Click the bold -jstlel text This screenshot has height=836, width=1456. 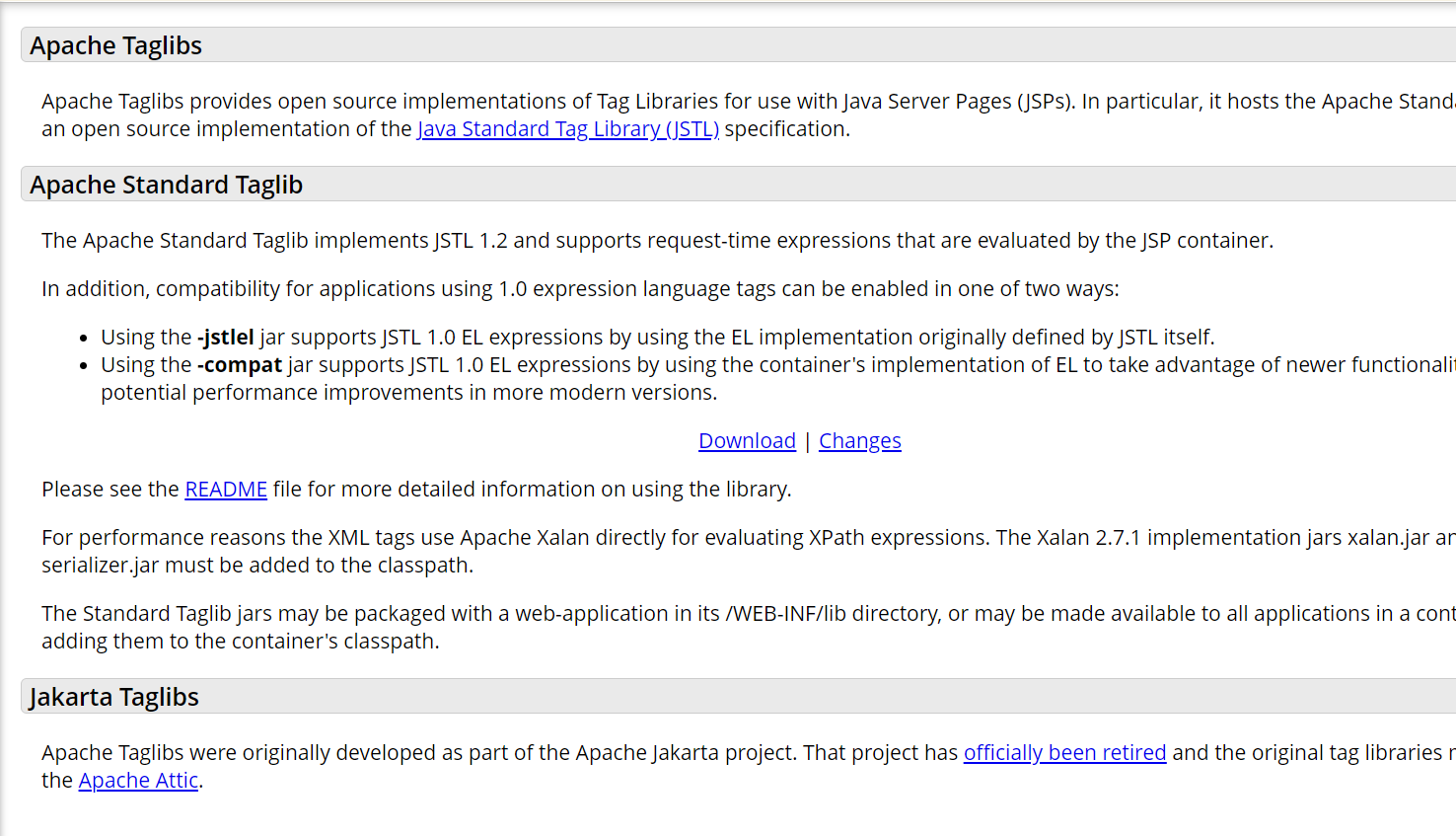[x=225, y=338]
